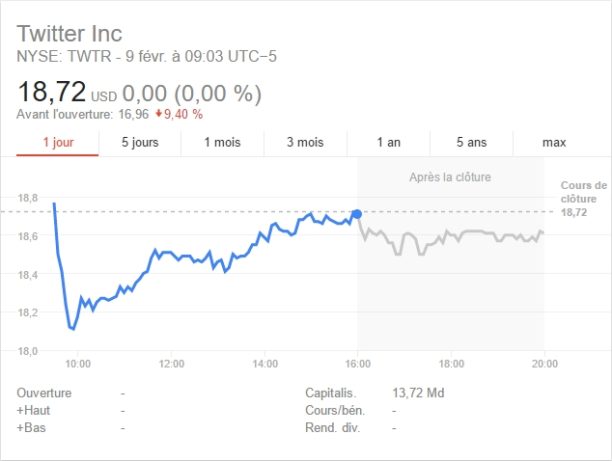Click the 18,72 USD price
612x461 pixels.
coord(51,93)
